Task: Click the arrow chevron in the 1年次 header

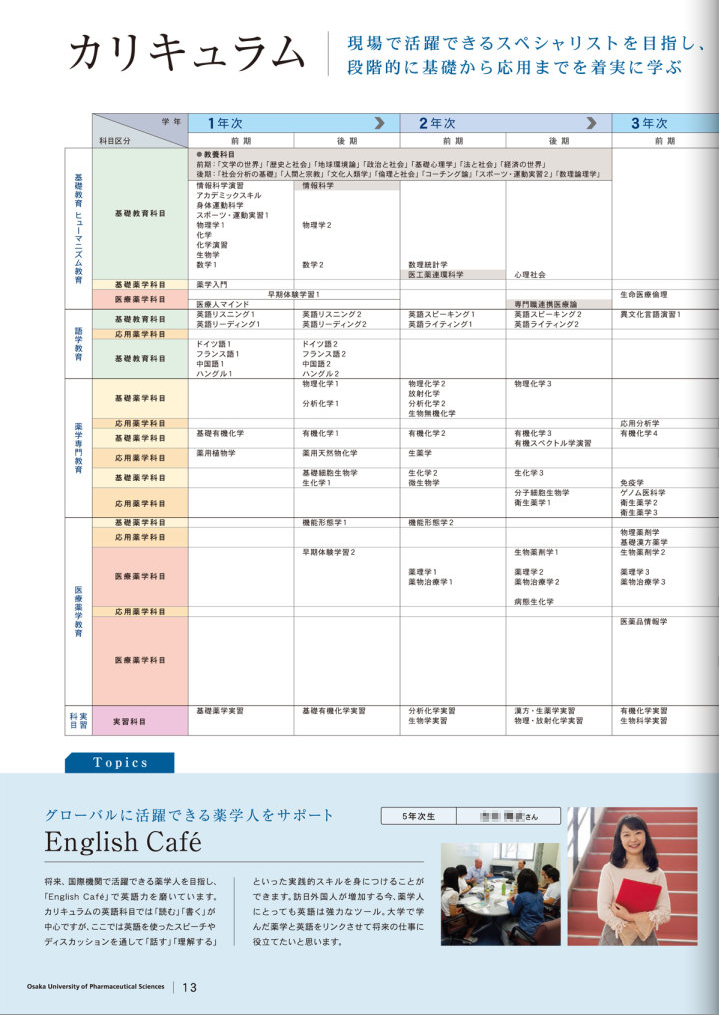Action: pyautogui.click(x=379, y=124)
